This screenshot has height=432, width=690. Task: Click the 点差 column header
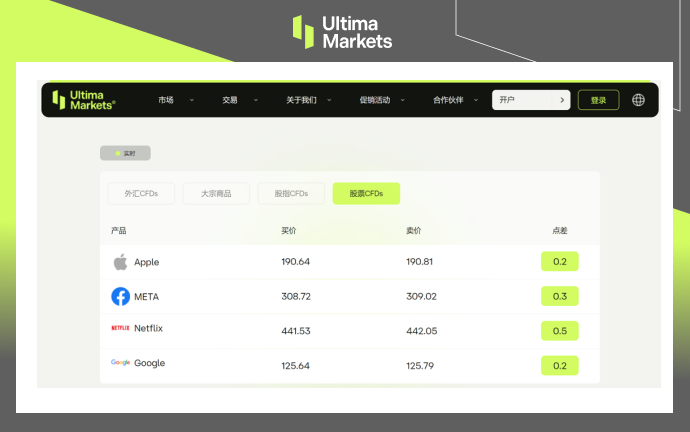[x=560, y=231]
